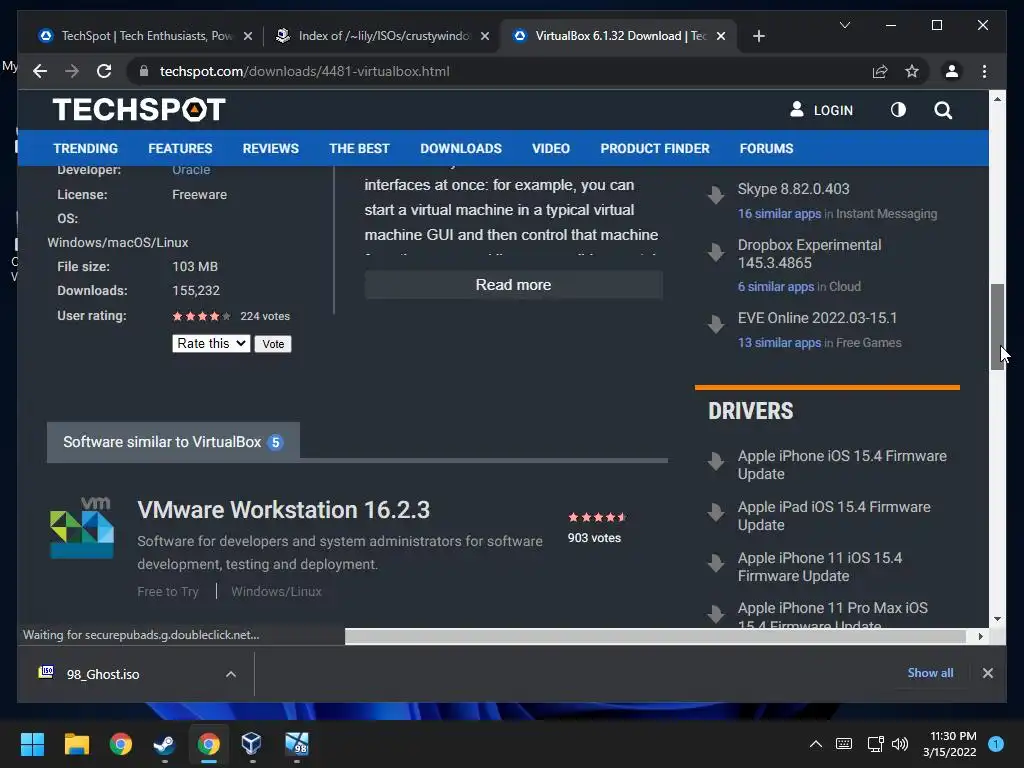Open THE BEST section
The image size is (1024, 768).
point(359,148)
